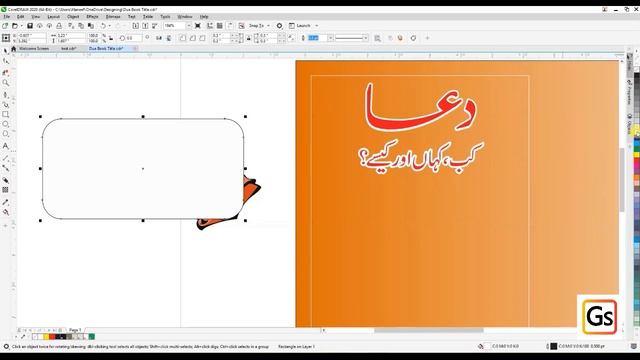Expand the Undo history dropdown arrow
The width and height of the screenshot is (640, 360).
tap(109, 26)
